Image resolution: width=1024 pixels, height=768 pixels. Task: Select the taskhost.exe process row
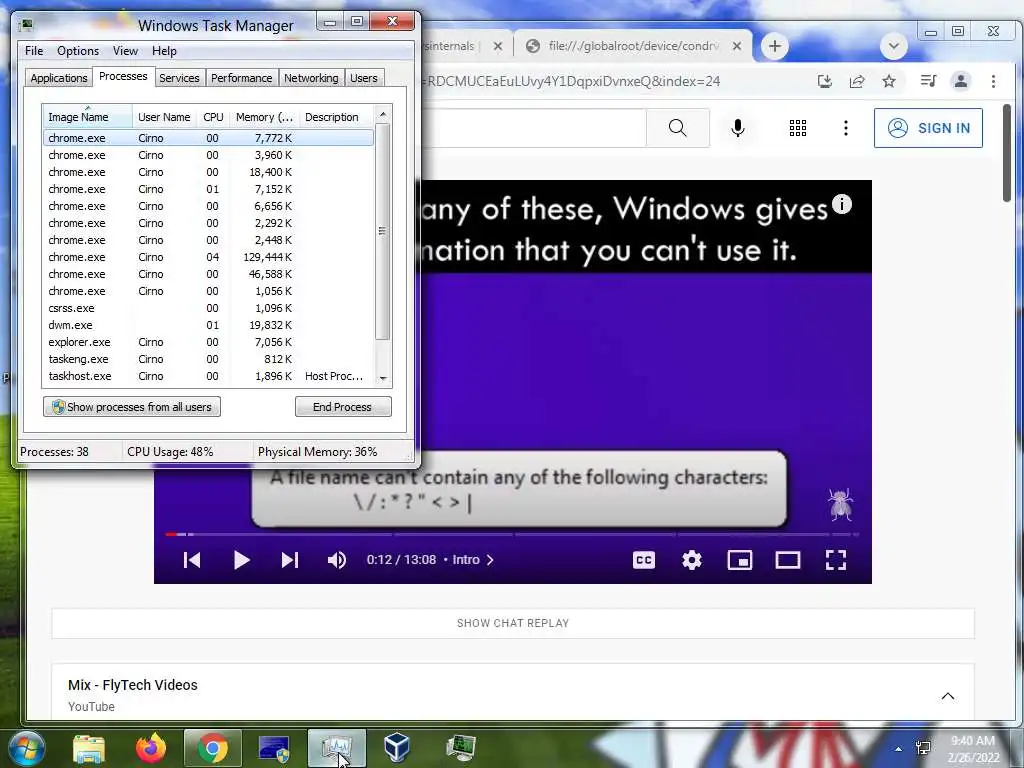coord(208,376)
